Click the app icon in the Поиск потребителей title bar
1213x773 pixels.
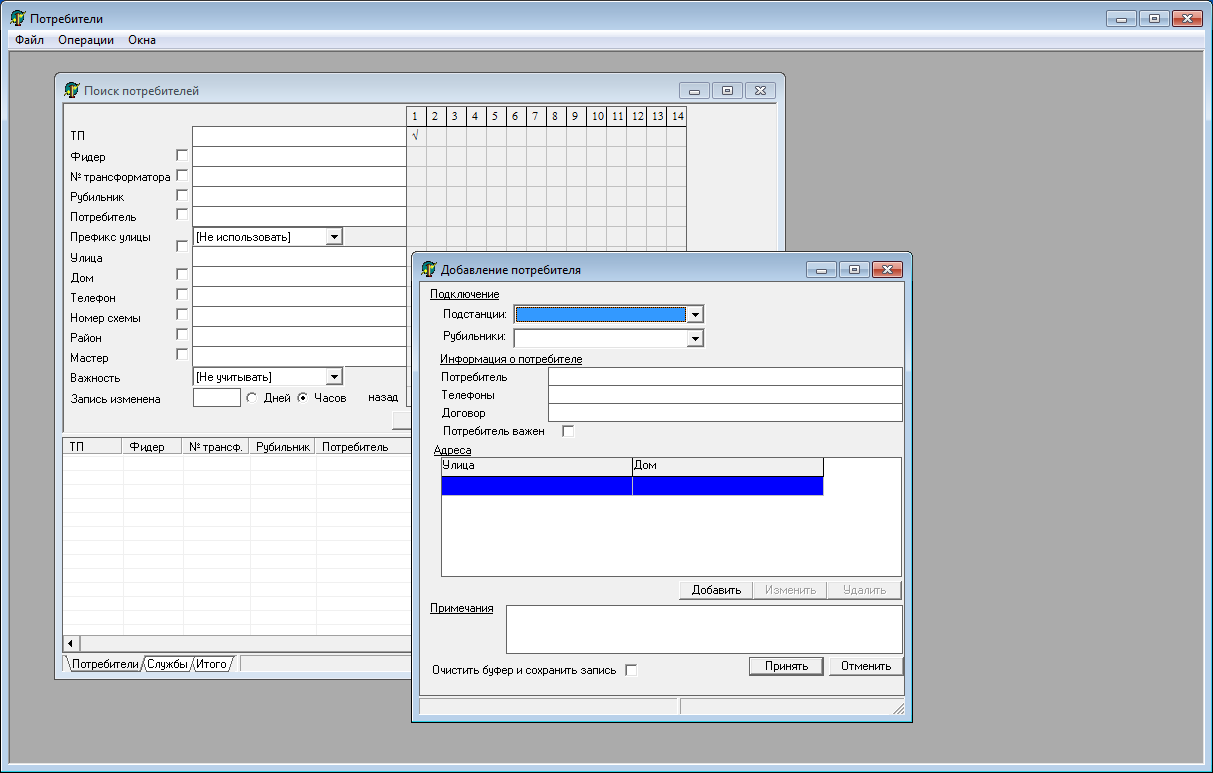[72, 90]
